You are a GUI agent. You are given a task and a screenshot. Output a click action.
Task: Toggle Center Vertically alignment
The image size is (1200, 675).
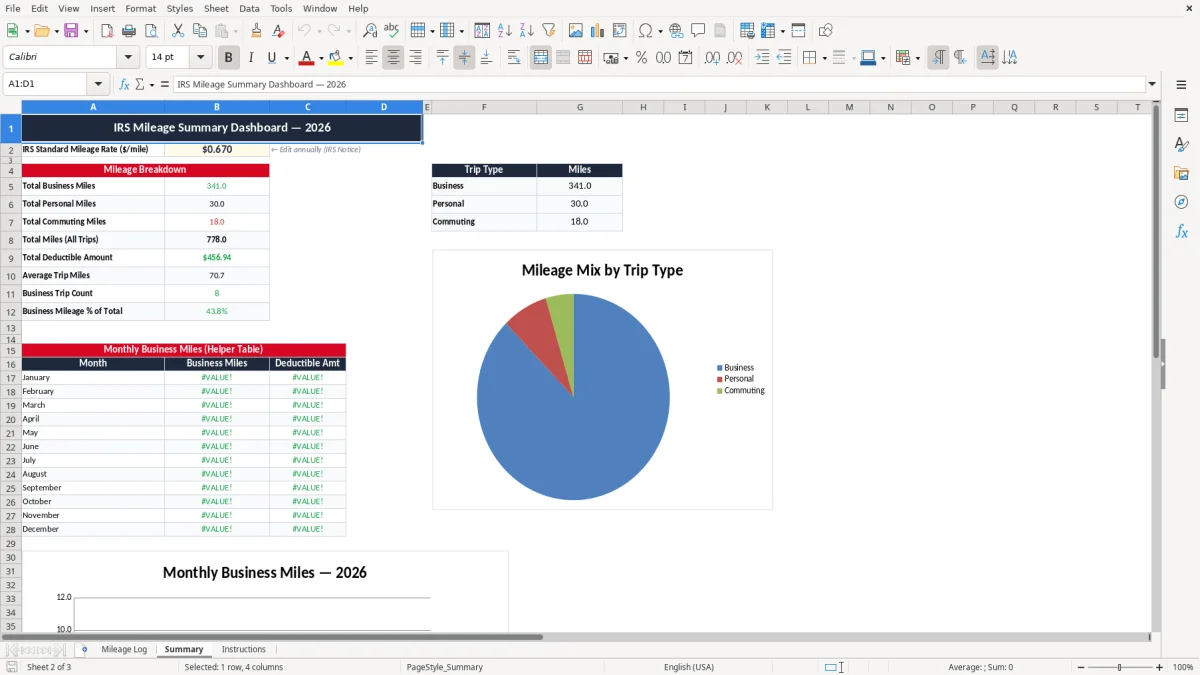coord(464,58)
